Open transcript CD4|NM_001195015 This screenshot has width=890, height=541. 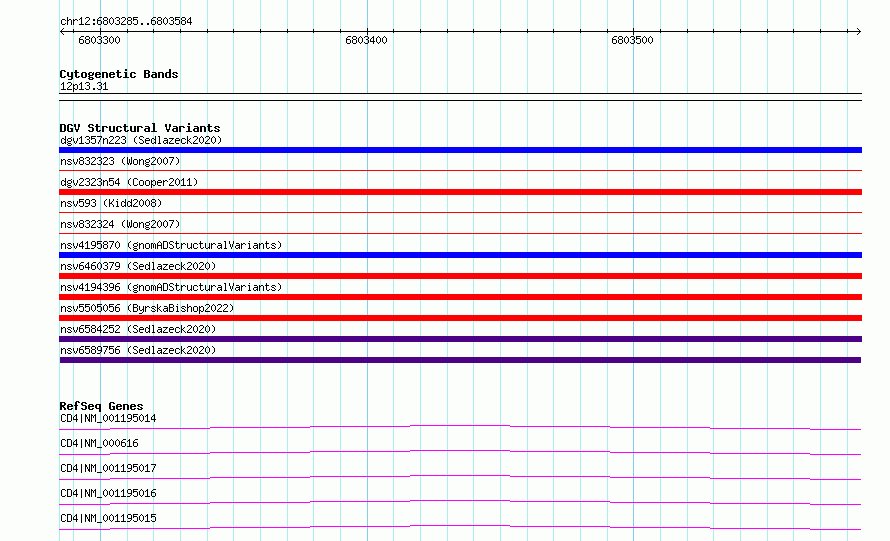tap(108, 518)
